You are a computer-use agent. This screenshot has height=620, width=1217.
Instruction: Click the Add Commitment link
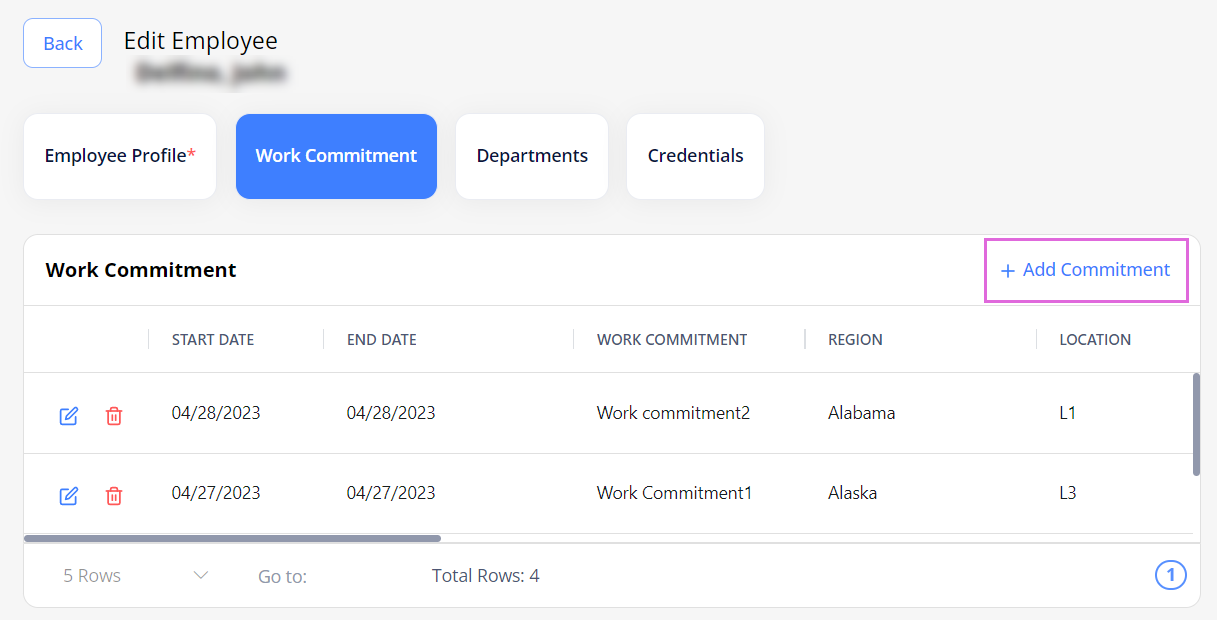click(1086, 270)
